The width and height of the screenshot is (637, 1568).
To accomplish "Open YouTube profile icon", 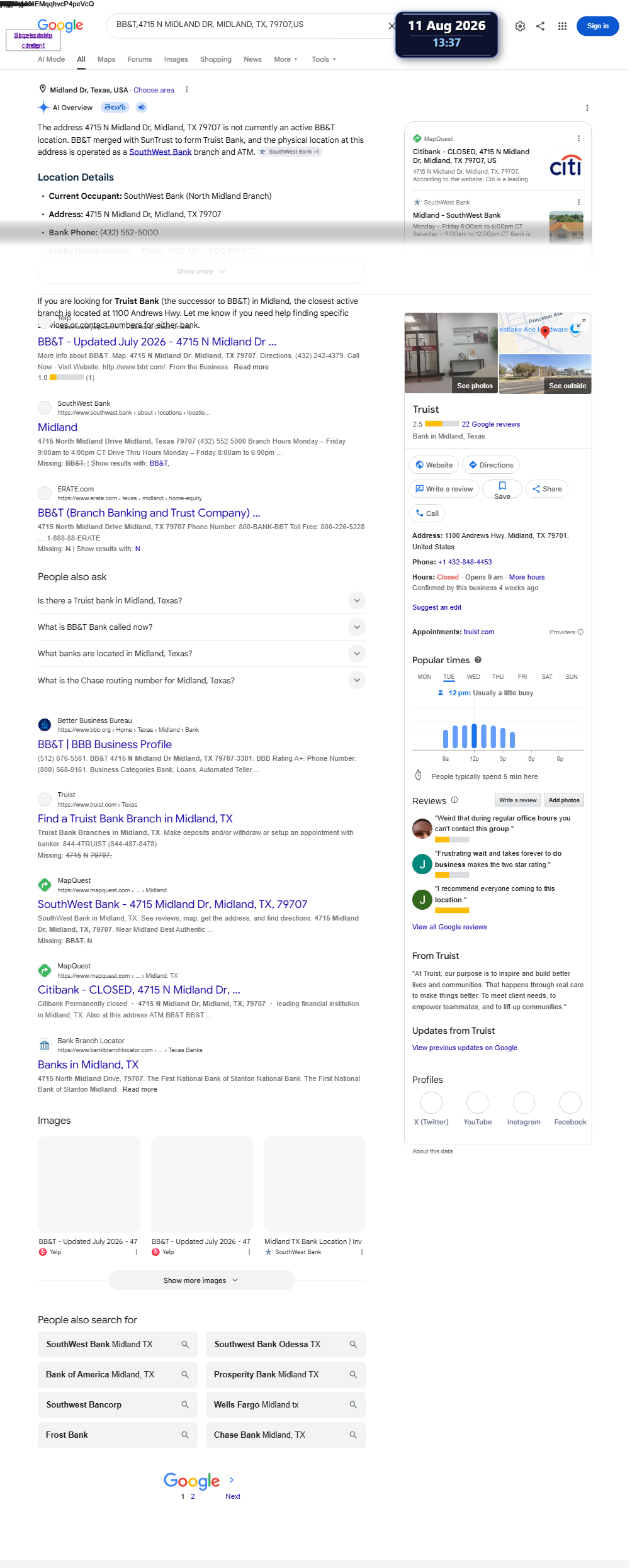I will [478, 1102].
